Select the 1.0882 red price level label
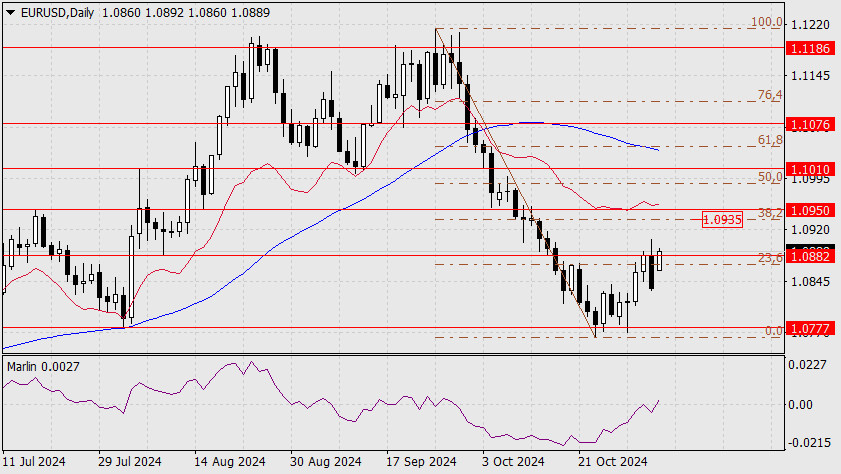Screen dimensions: 841x474 (x=810, y=257)
